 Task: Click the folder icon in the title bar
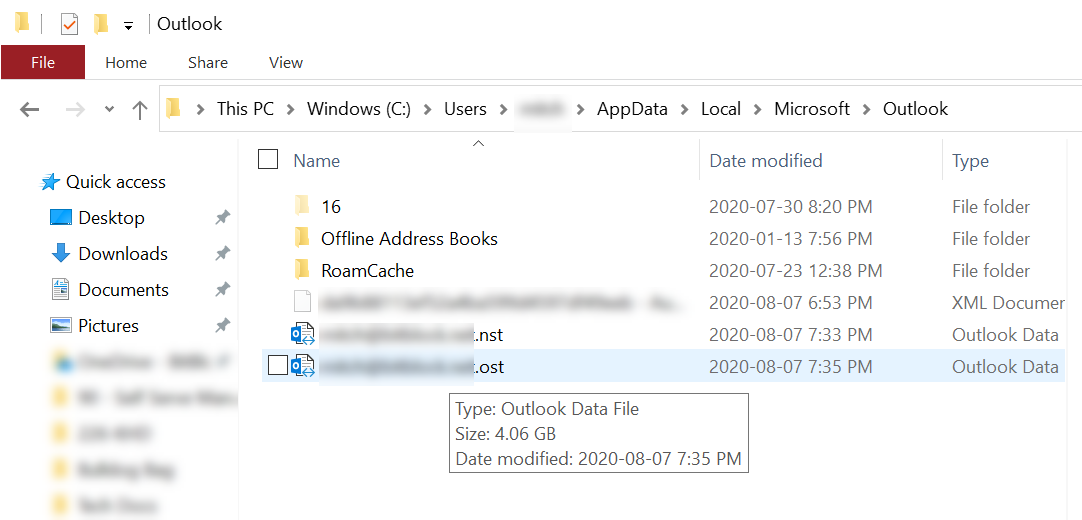click(x=22, y=23)
